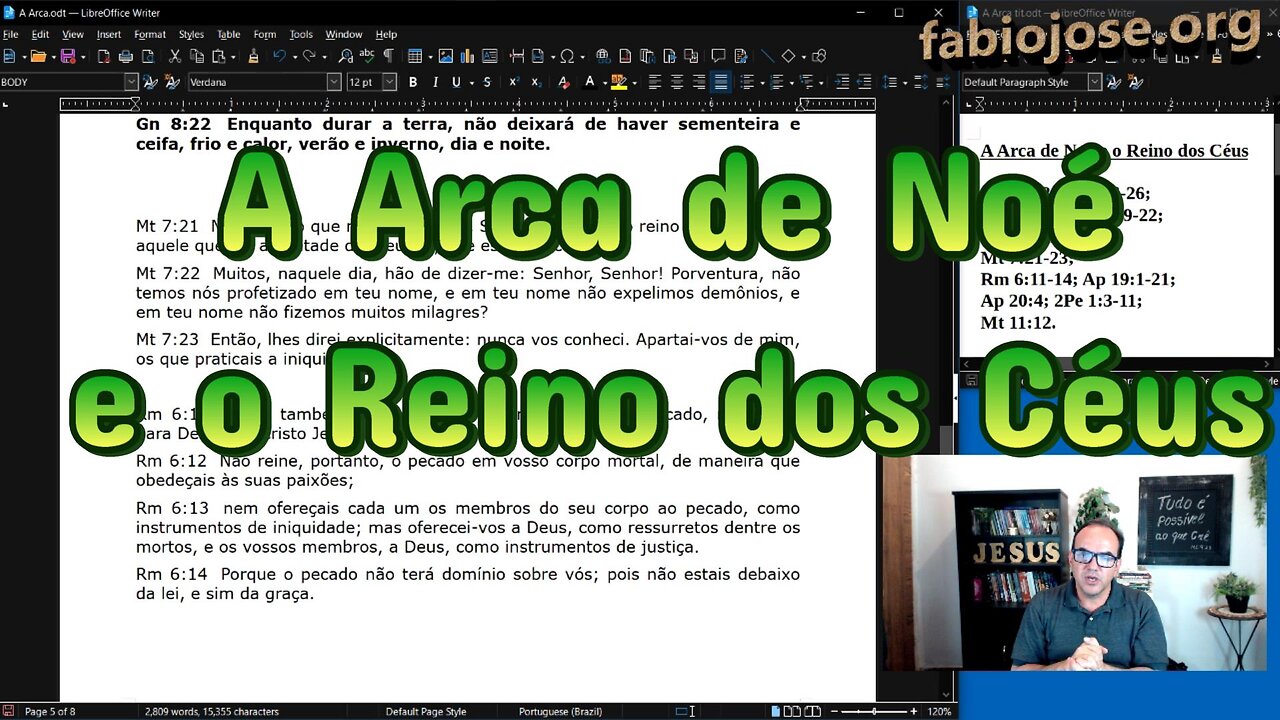Toggle Strikethrough formatting
The image size is (1280, 720).
pos(487,82)
